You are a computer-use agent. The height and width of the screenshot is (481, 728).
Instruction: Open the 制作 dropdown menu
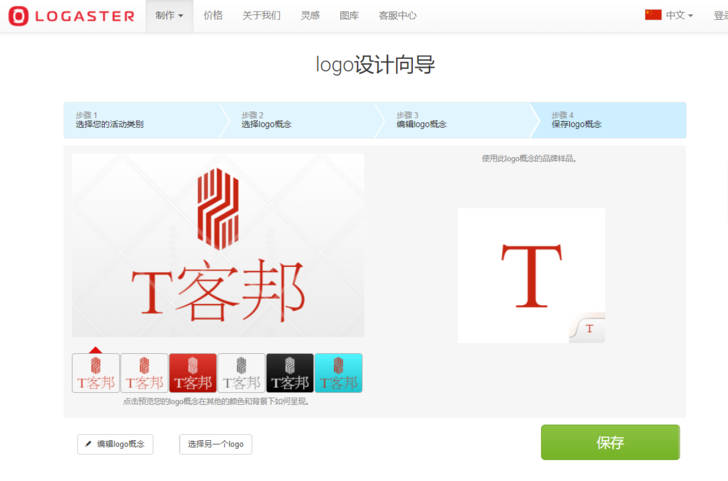point(169,16)
